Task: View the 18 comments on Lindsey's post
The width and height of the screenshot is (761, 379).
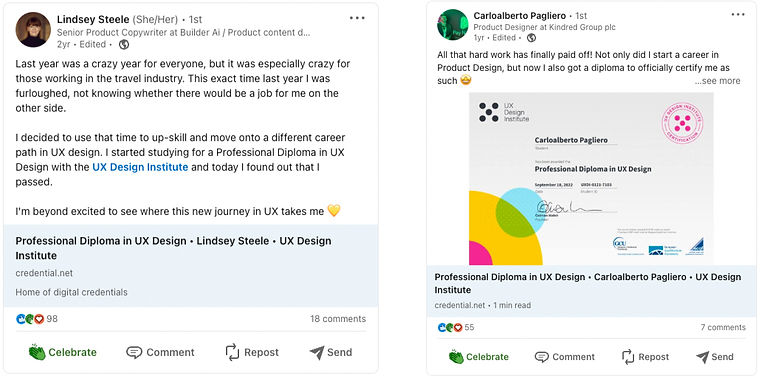Action: (338, 319)
